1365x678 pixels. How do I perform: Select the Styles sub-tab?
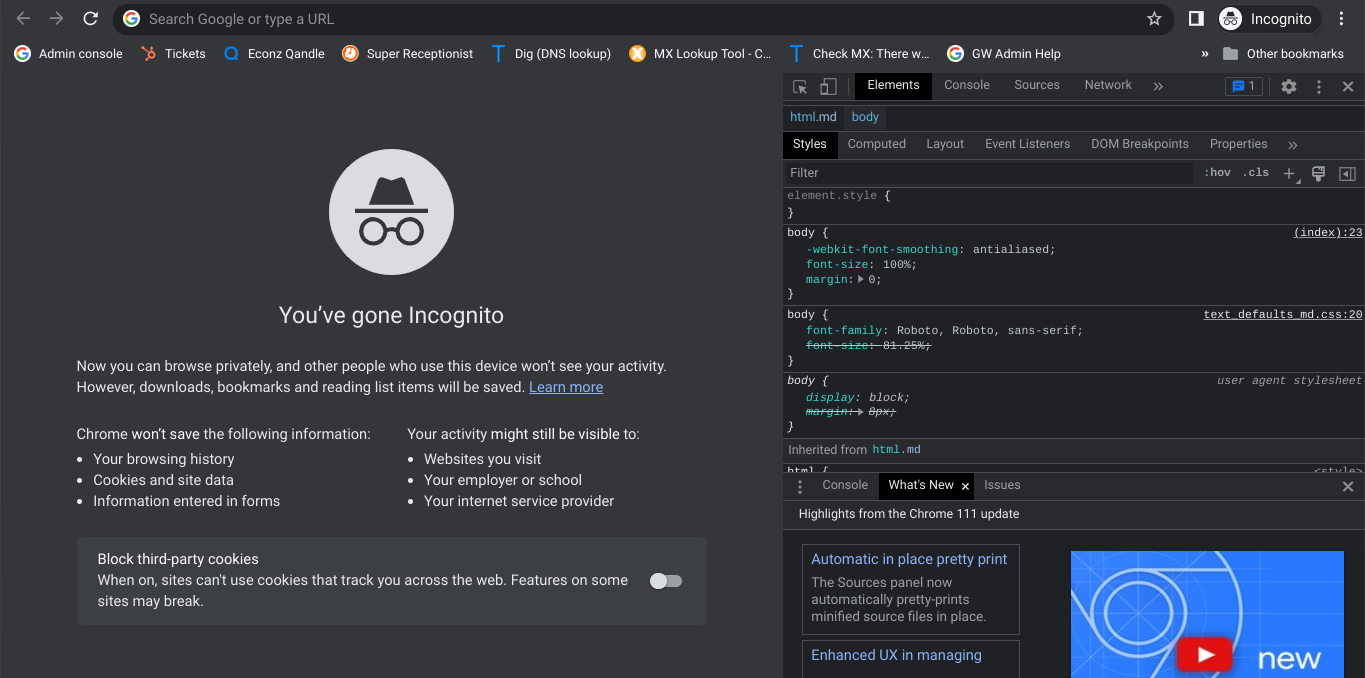(x=809, y=144)
